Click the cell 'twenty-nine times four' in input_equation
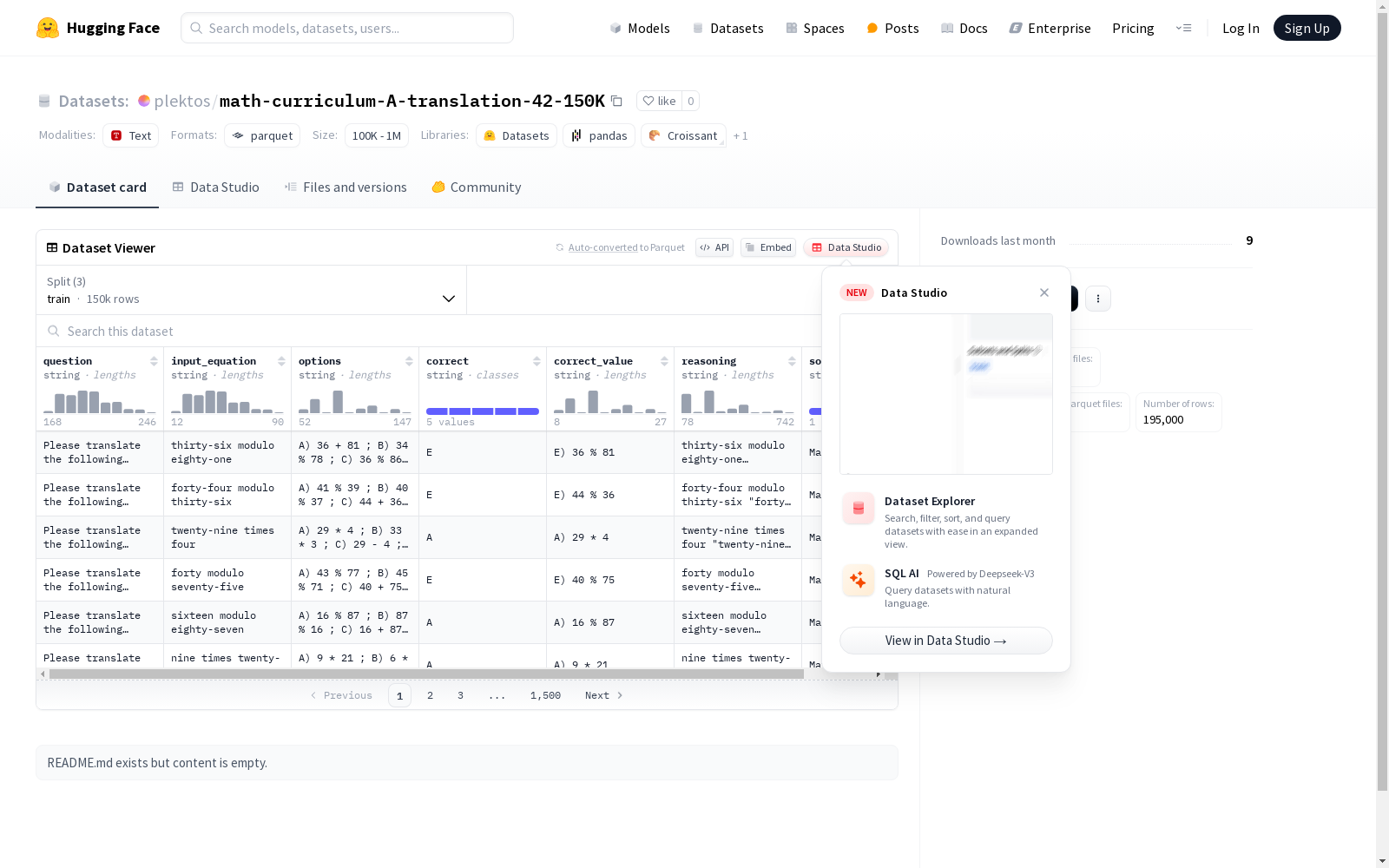1389x868 pixels. pos(227,537)
